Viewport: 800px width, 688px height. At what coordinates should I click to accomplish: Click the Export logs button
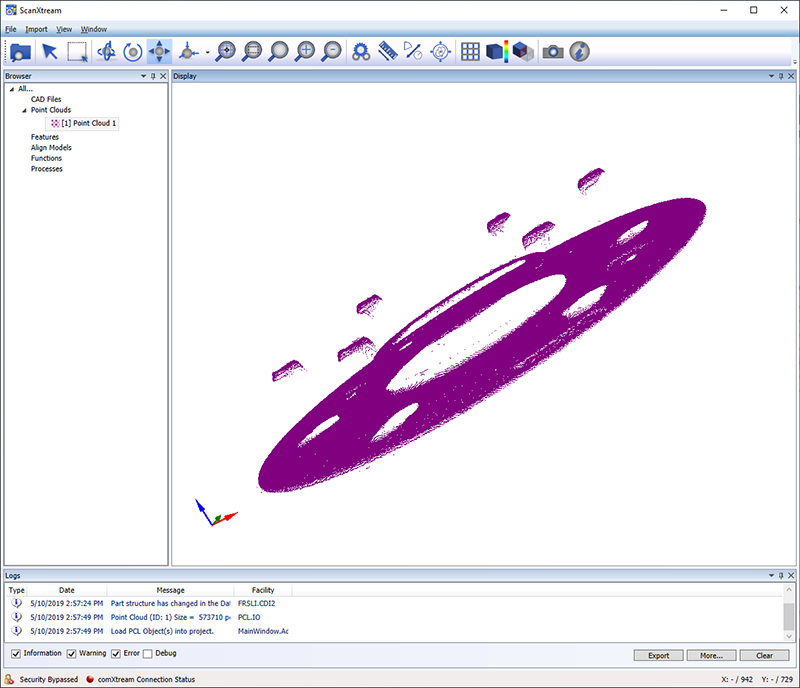click(658, 655)
